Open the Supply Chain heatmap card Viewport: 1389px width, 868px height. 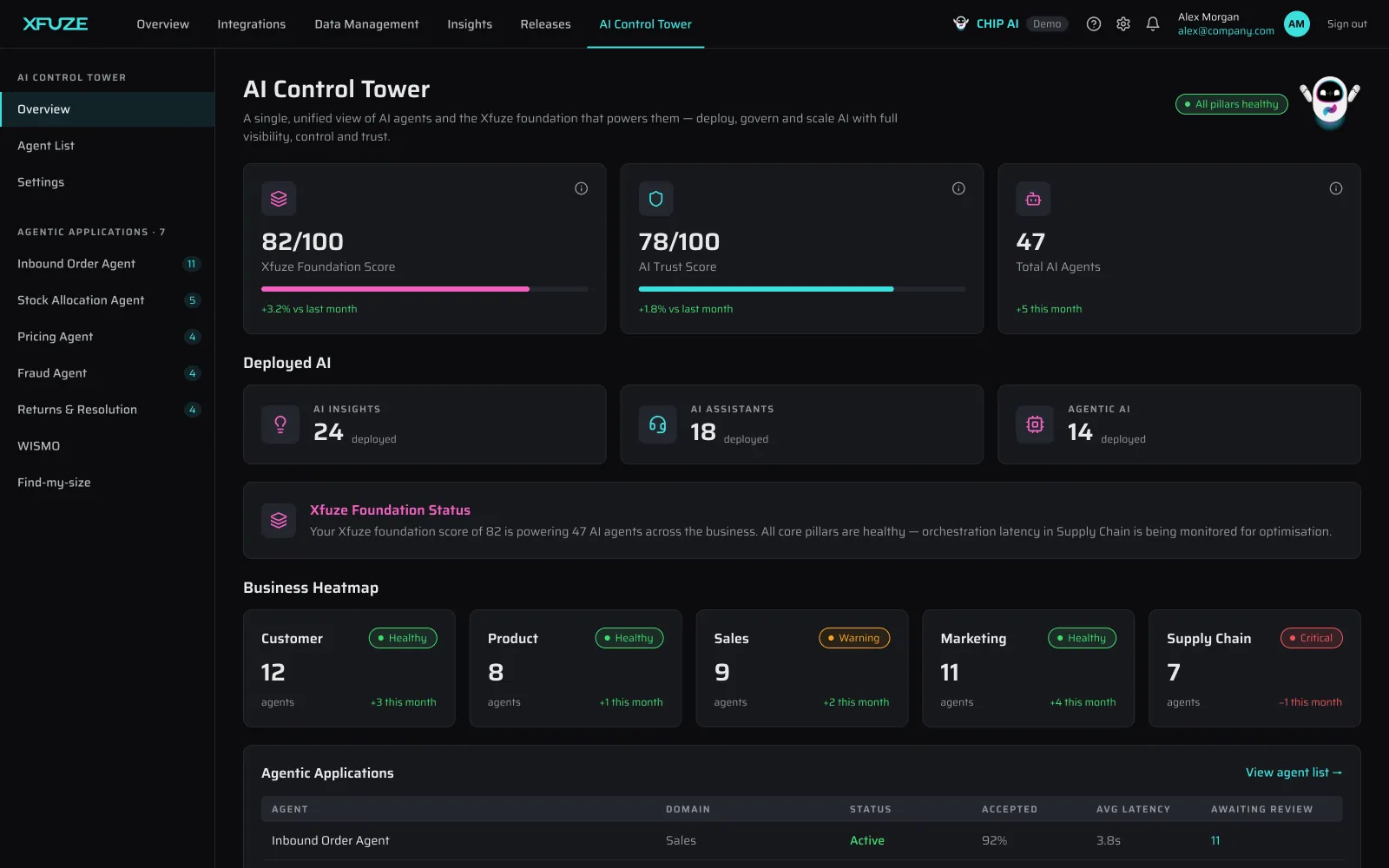1254,668
